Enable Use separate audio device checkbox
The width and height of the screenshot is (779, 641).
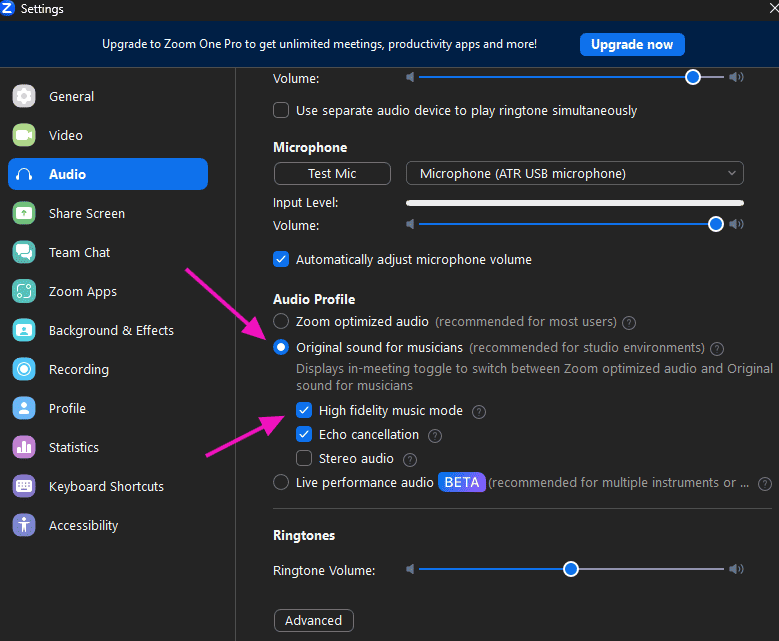click(x=281, y=110)
